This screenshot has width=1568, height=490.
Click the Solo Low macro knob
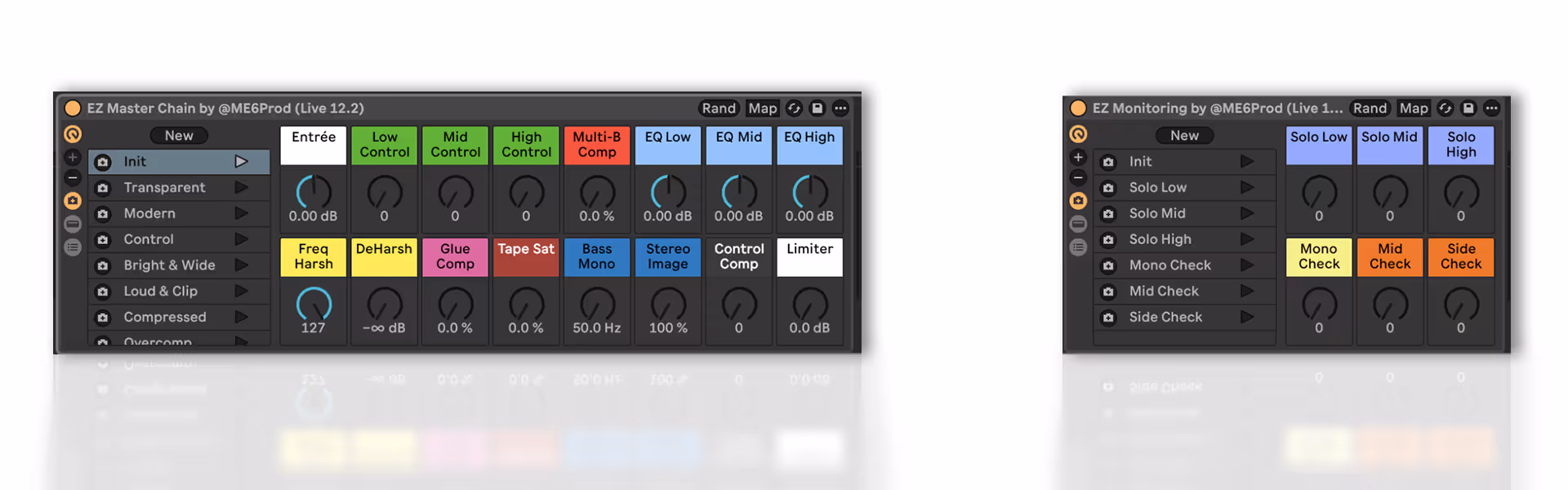click(1319, 192)
